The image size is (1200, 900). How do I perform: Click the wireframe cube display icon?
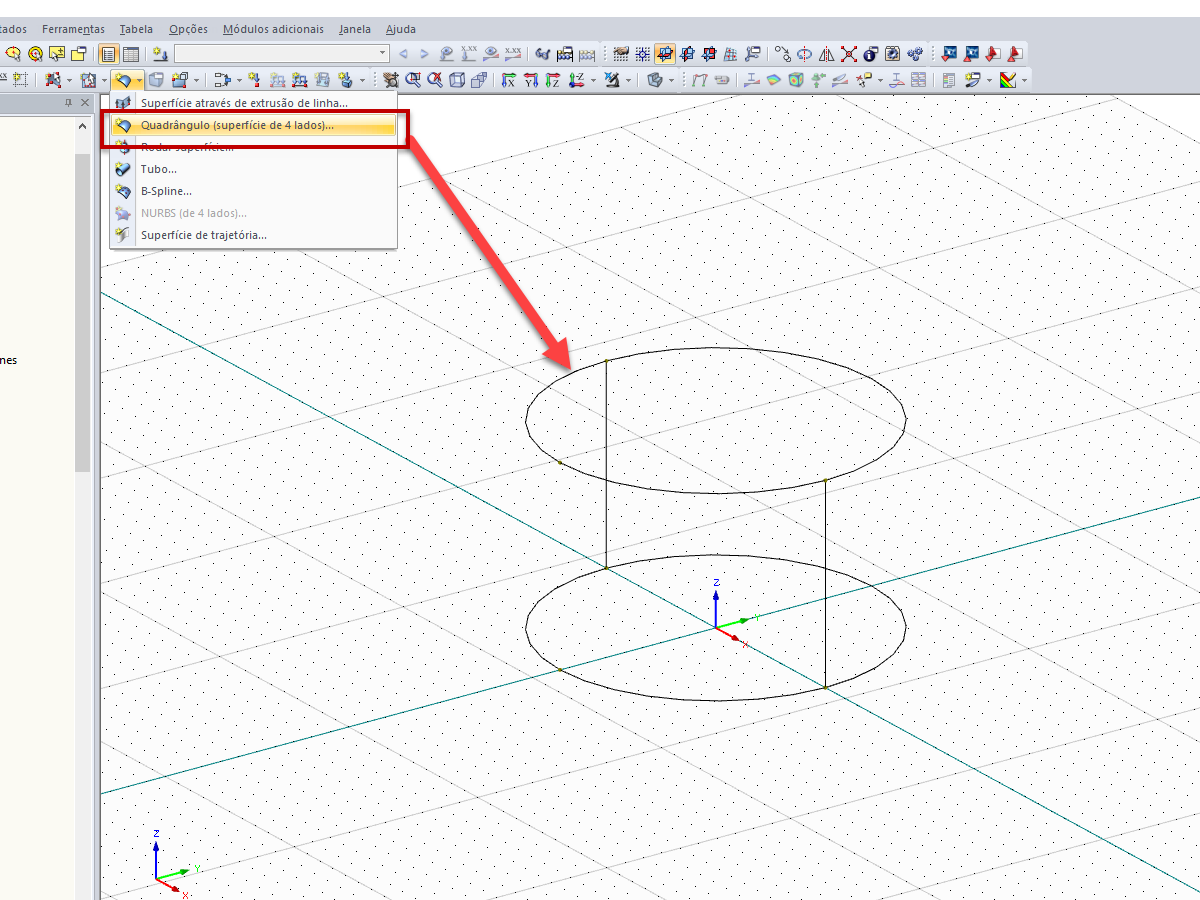(x=457, y=80)
